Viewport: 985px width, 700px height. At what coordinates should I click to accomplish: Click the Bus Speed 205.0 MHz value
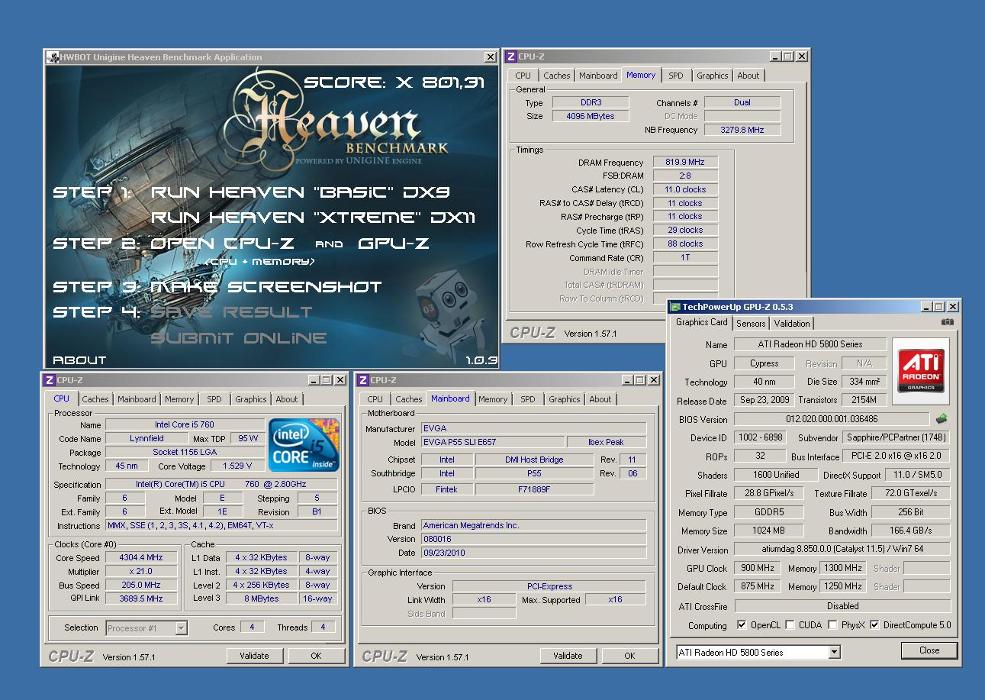tap(141, 585)
